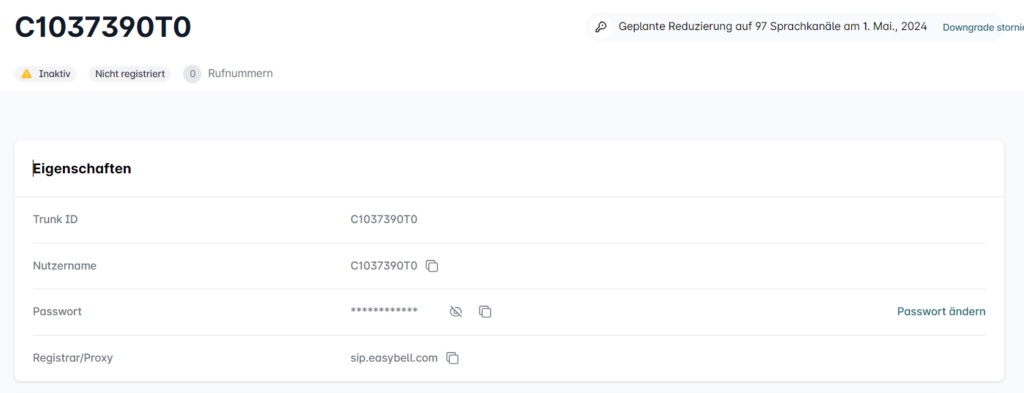Select the Nicht registriert badge

coord(129,74)
